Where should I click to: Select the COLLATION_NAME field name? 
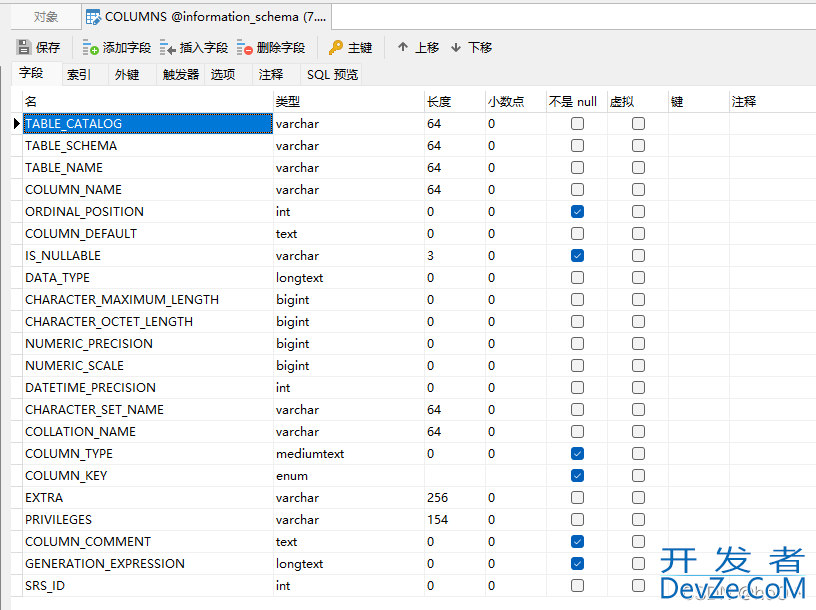tap(80, 431)
